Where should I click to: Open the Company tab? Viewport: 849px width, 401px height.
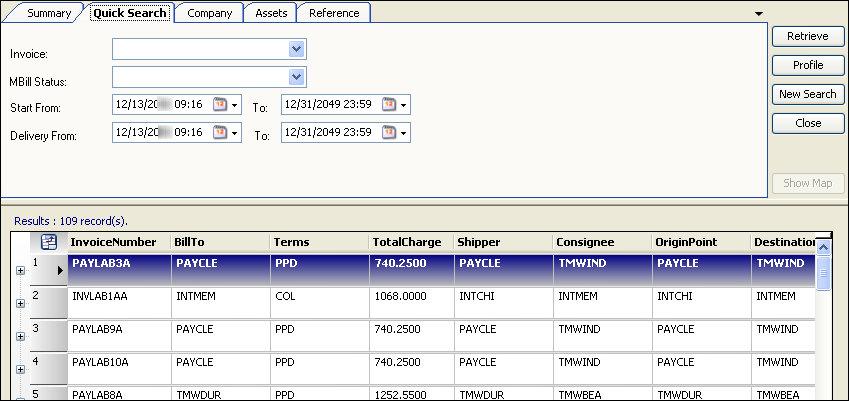(210, 13)
